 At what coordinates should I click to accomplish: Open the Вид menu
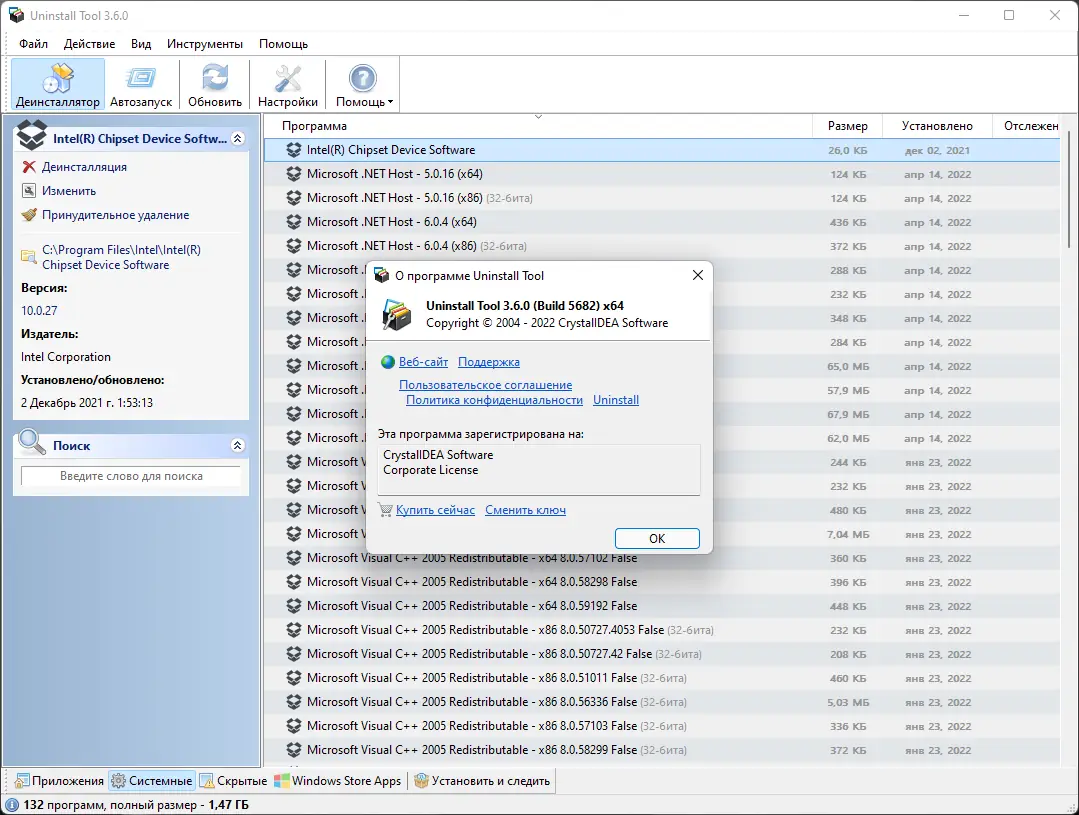pyautogui.click(x=141, y=43)
